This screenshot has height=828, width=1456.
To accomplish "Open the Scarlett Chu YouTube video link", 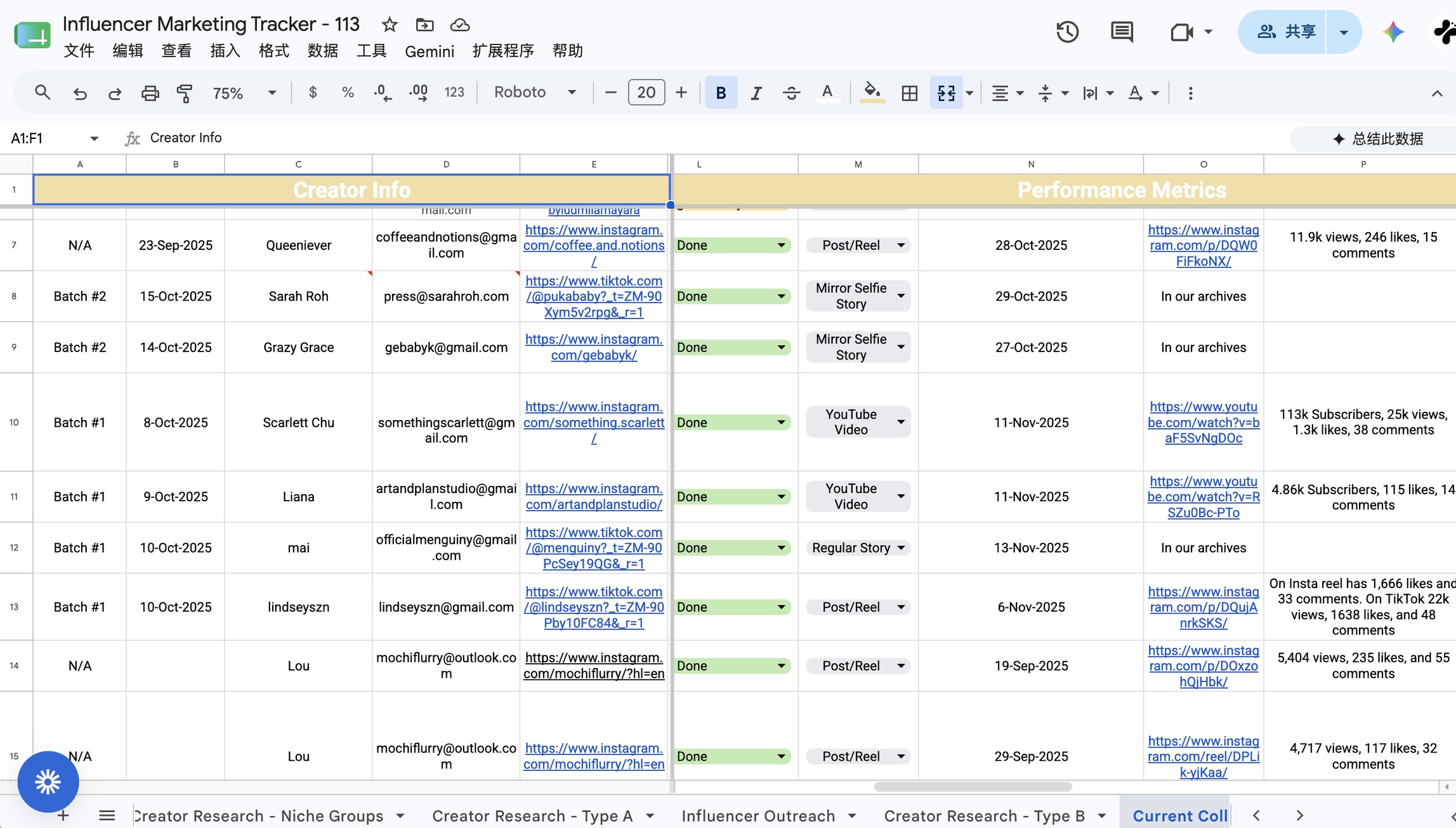I will (x=1203, y=422).
